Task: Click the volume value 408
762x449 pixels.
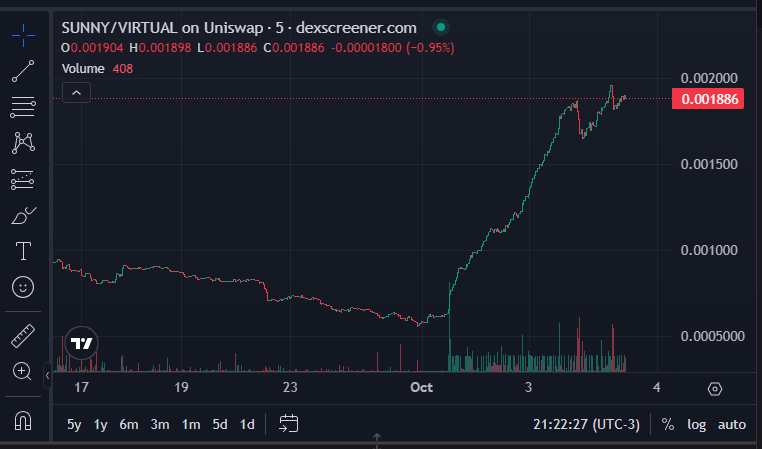Action: [122, 69]
